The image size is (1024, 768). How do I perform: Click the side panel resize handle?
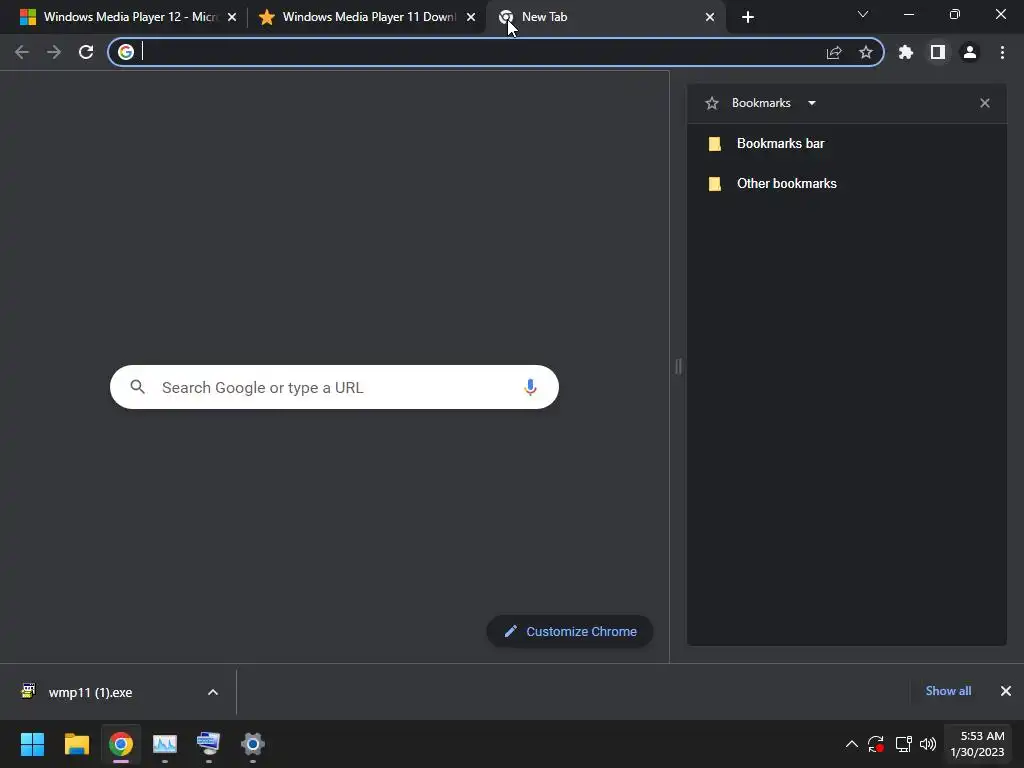(679, 366)
